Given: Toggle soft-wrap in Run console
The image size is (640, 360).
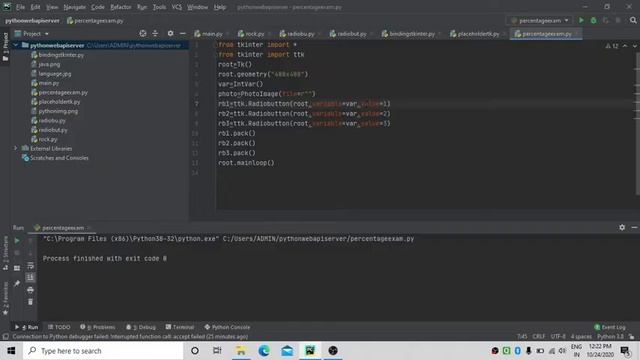Looking at the screenshot, I should pyautogui.click(x=30, y=266).
